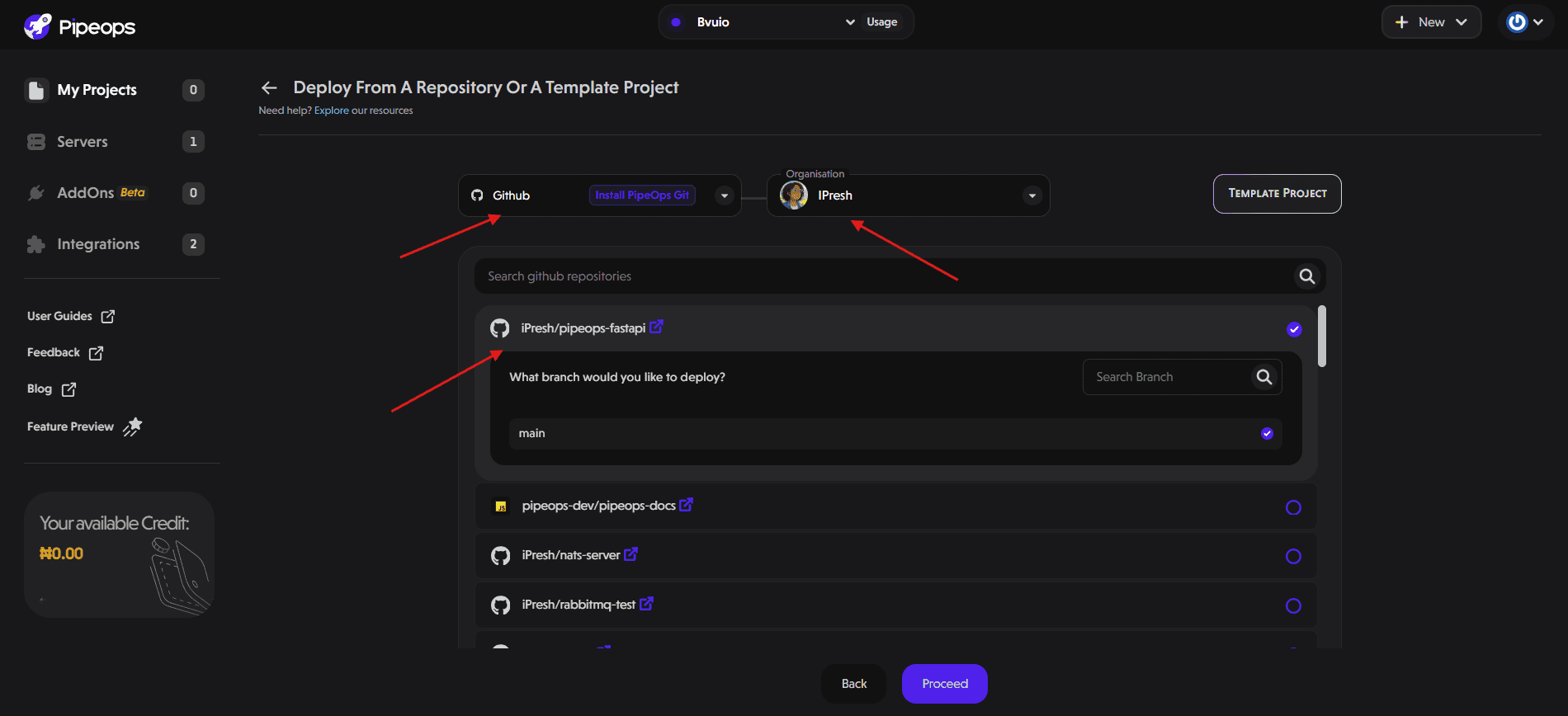Open AddOns Beta in the sidebar
Viewport: 1568px width, 716px height.
click(x=115, y=193)
